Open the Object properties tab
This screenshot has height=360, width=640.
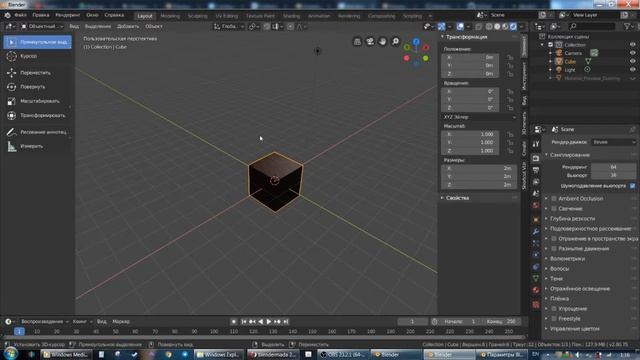tap(536, 220)
